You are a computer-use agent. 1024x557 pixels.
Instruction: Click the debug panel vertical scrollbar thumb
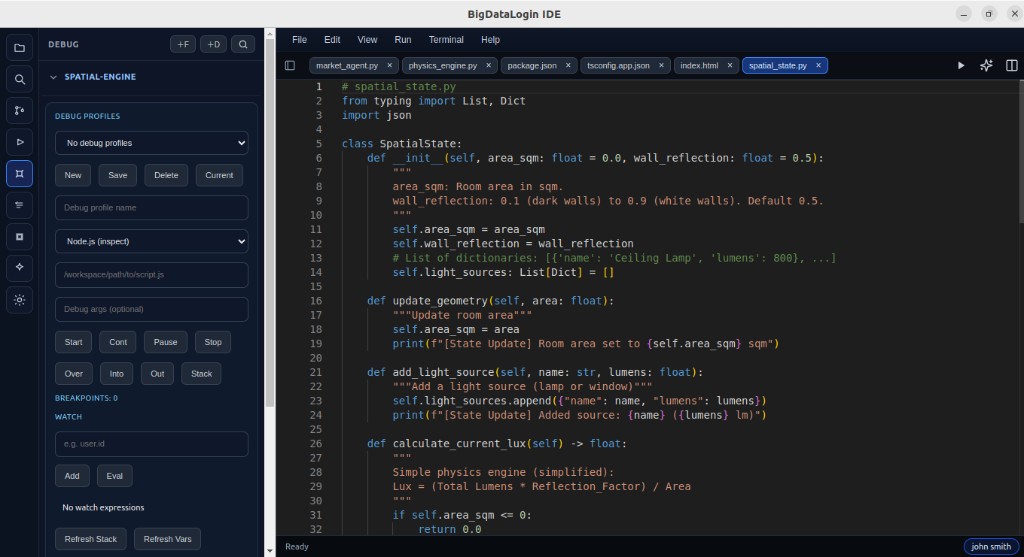pos(270,222)
